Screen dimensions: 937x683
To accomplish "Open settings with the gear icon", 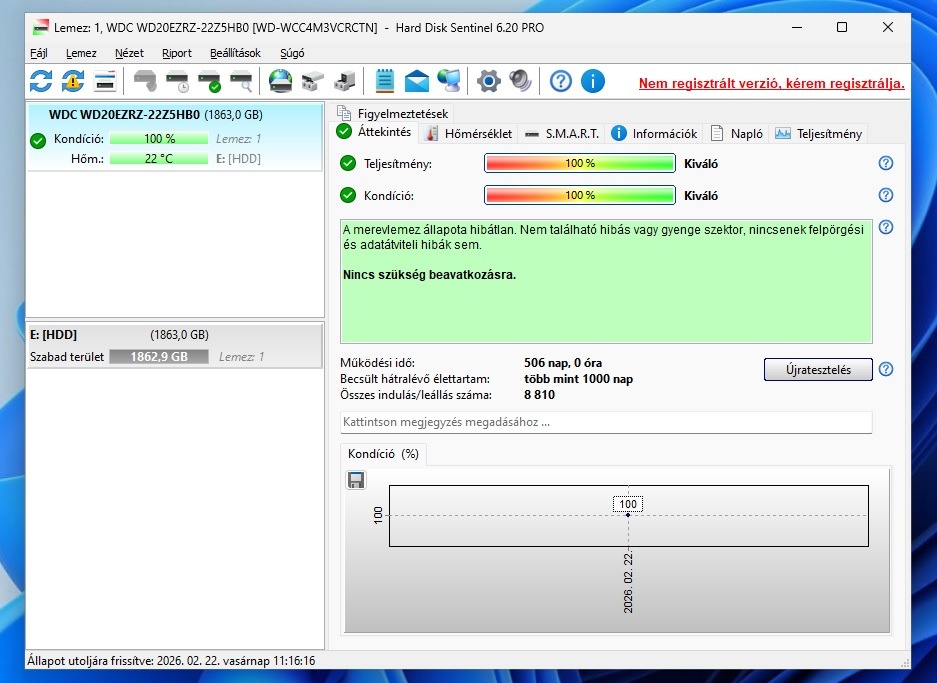I will (x=488, y=81).
